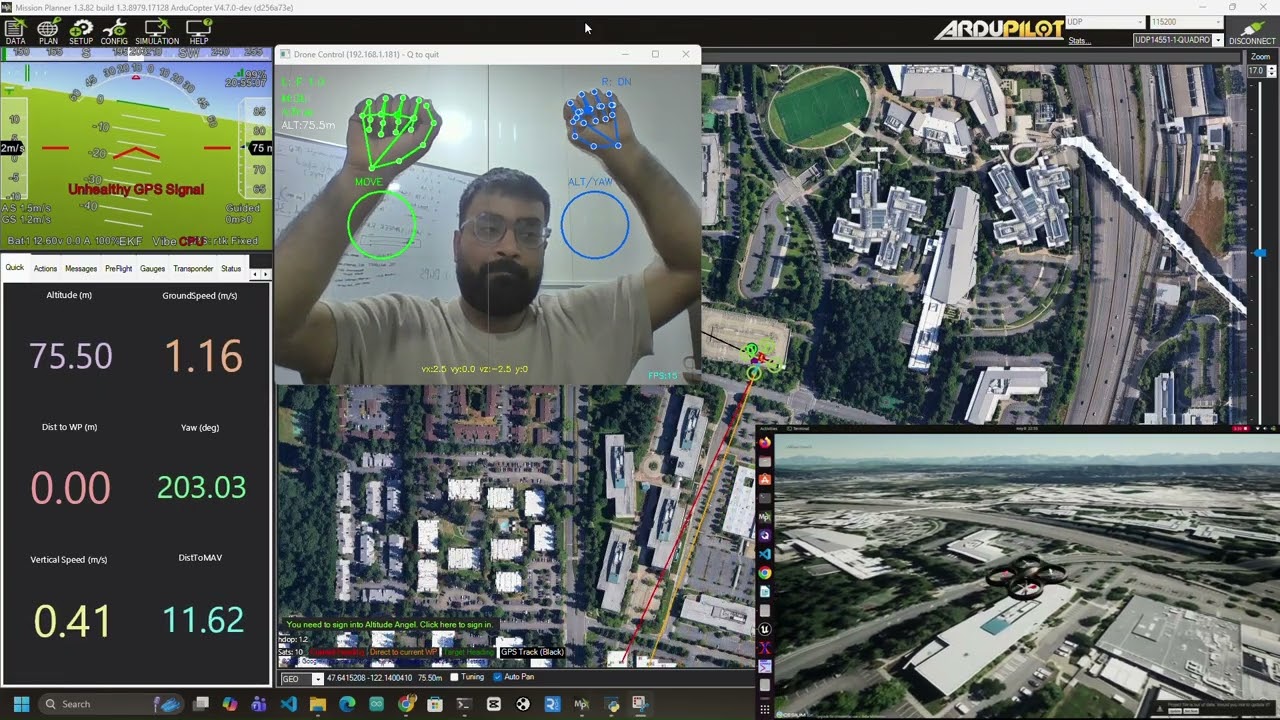Screen dimensions: 1280x720
Task: Click VS Code in the Ubuntu dock
Action: [765, 554]
